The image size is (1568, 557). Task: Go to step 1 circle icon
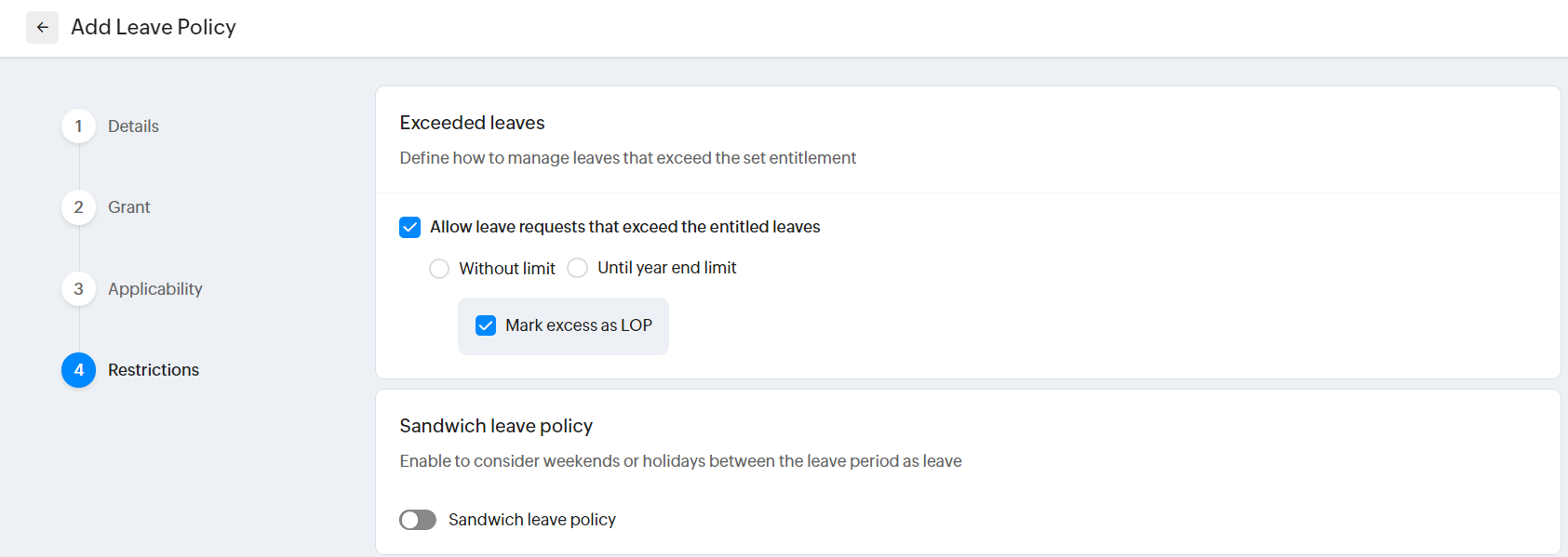point(79,126)
